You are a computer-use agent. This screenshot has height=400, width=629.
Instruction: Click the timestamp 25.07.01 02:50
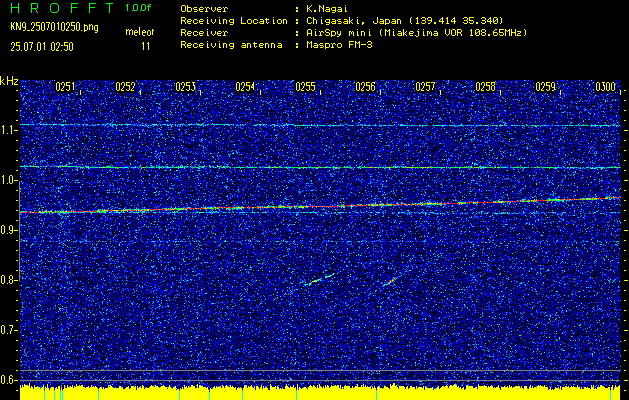42,47
